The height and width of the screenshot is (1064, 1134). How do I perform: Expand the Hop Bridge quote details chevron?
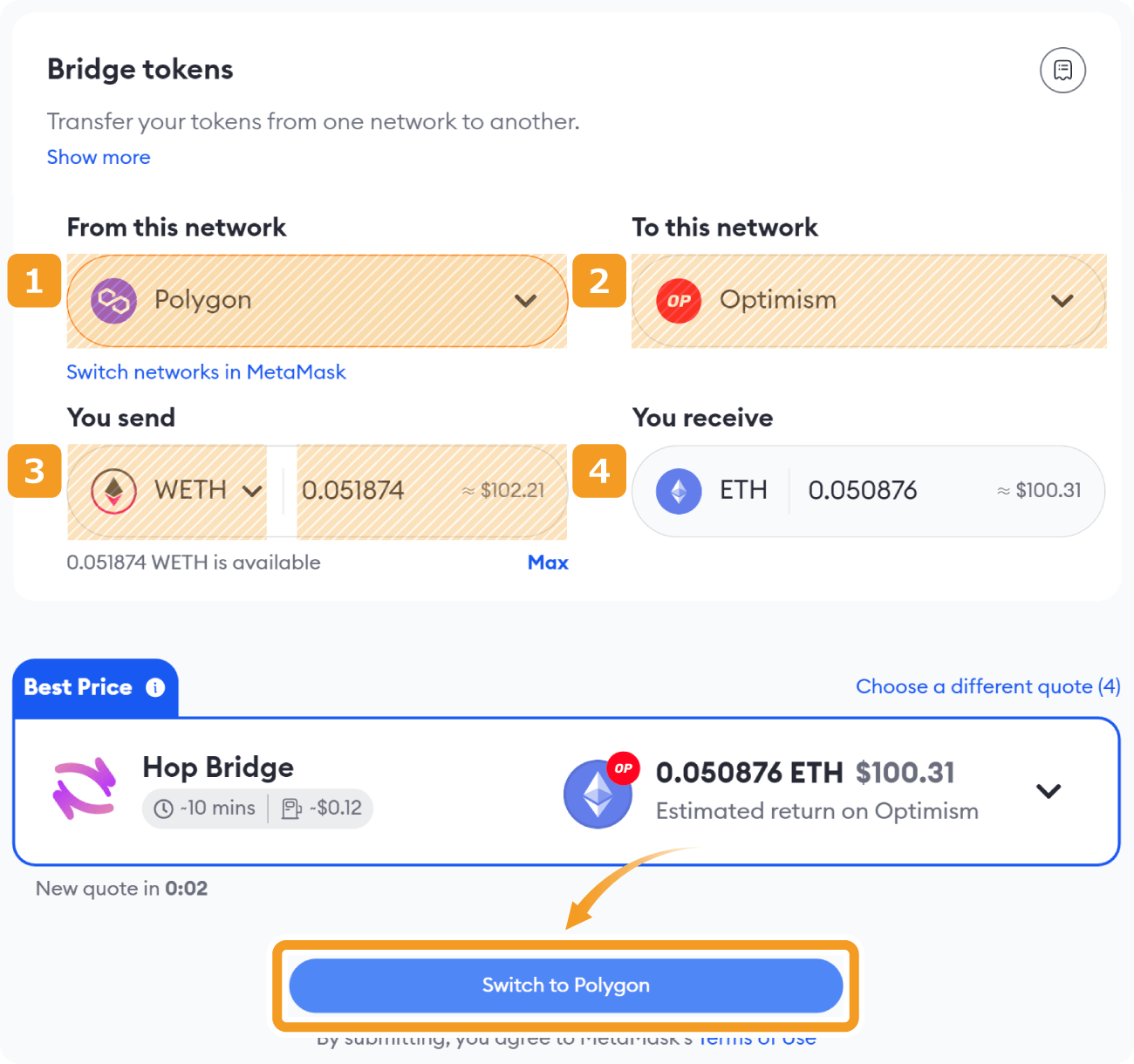click(x=1049, y=791)
